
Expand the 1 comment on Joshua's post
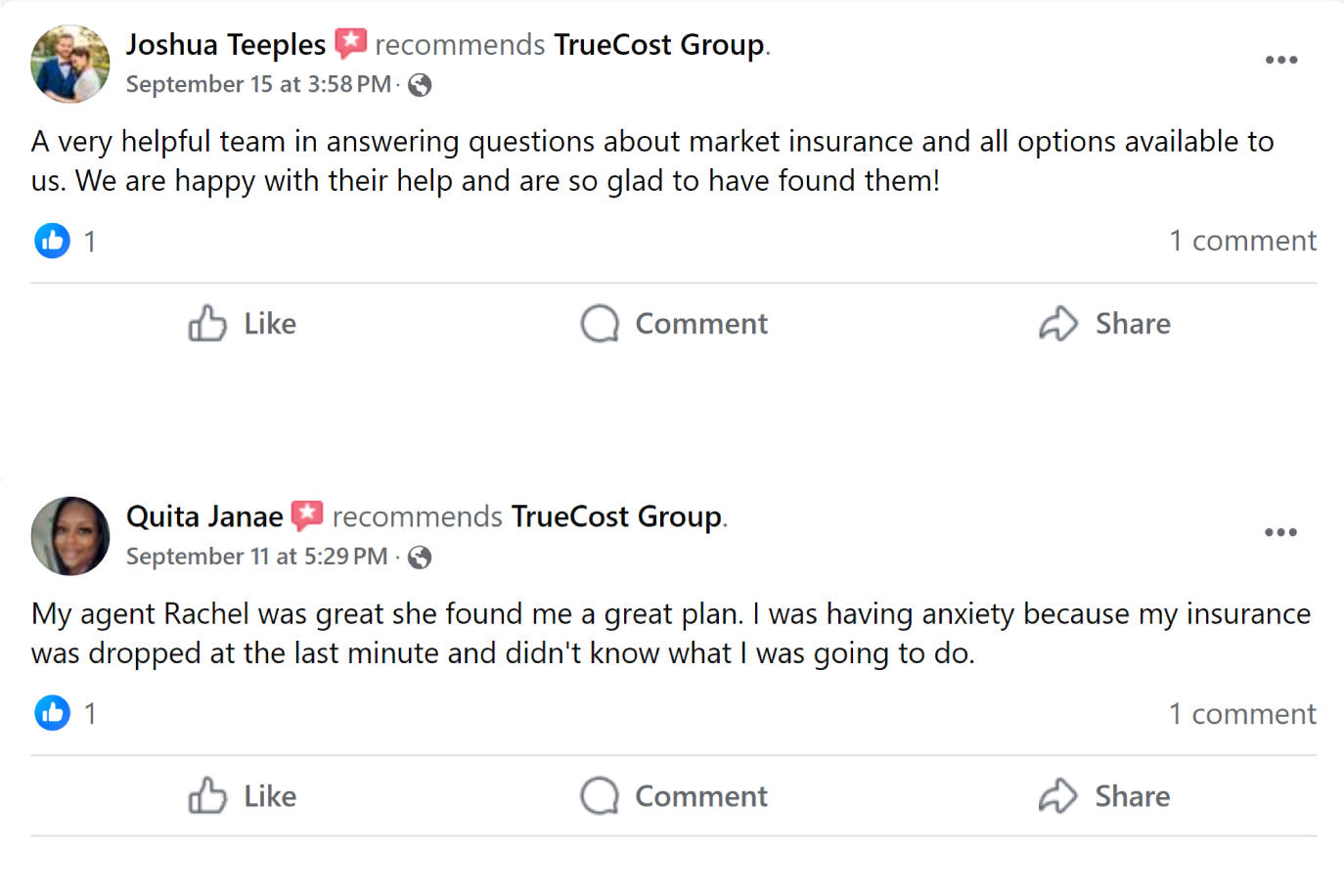click(1242, 241)
